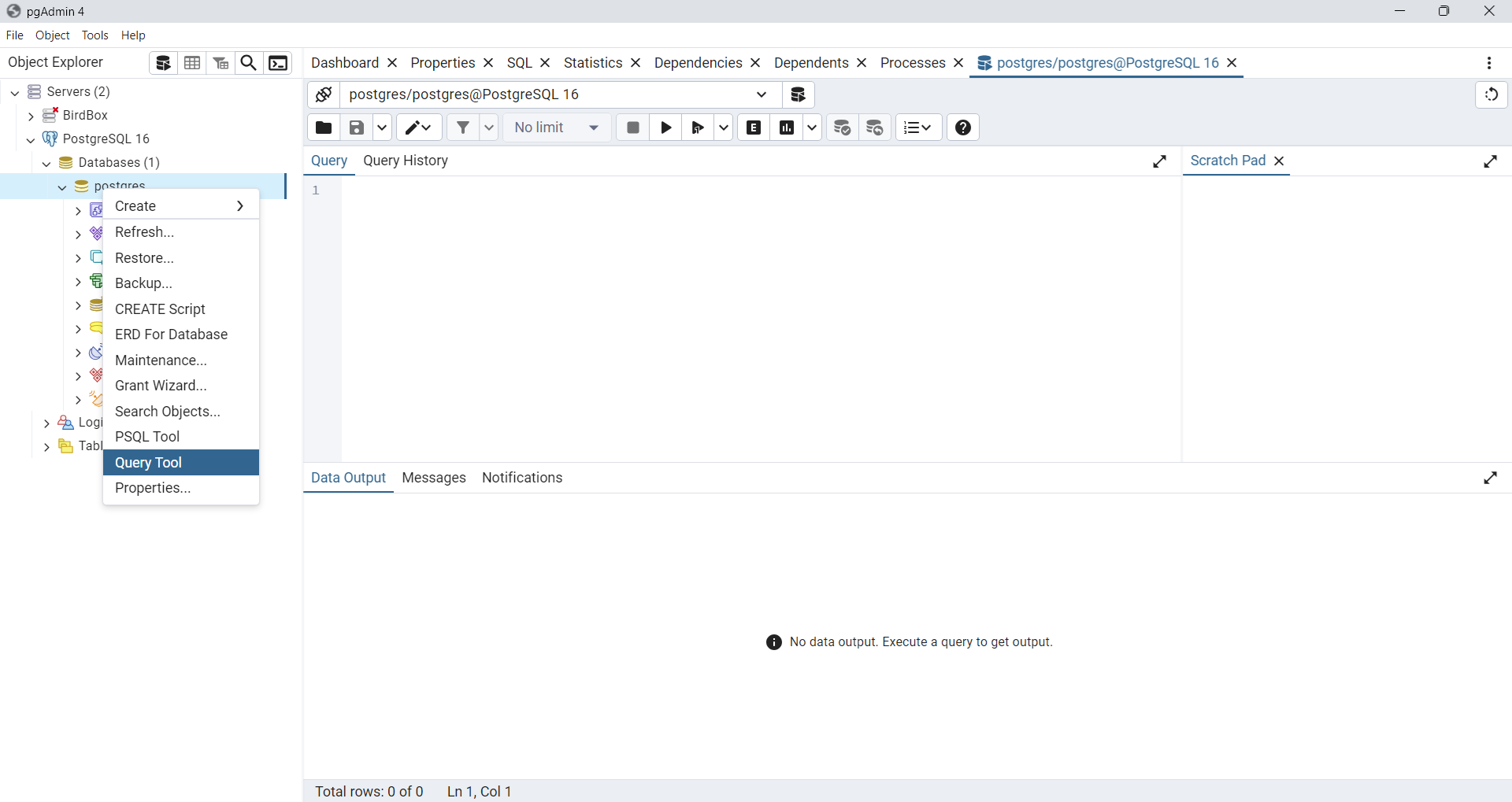
Task: Open the Execute options dropdown arrow
Action: (x=723, y=128)
